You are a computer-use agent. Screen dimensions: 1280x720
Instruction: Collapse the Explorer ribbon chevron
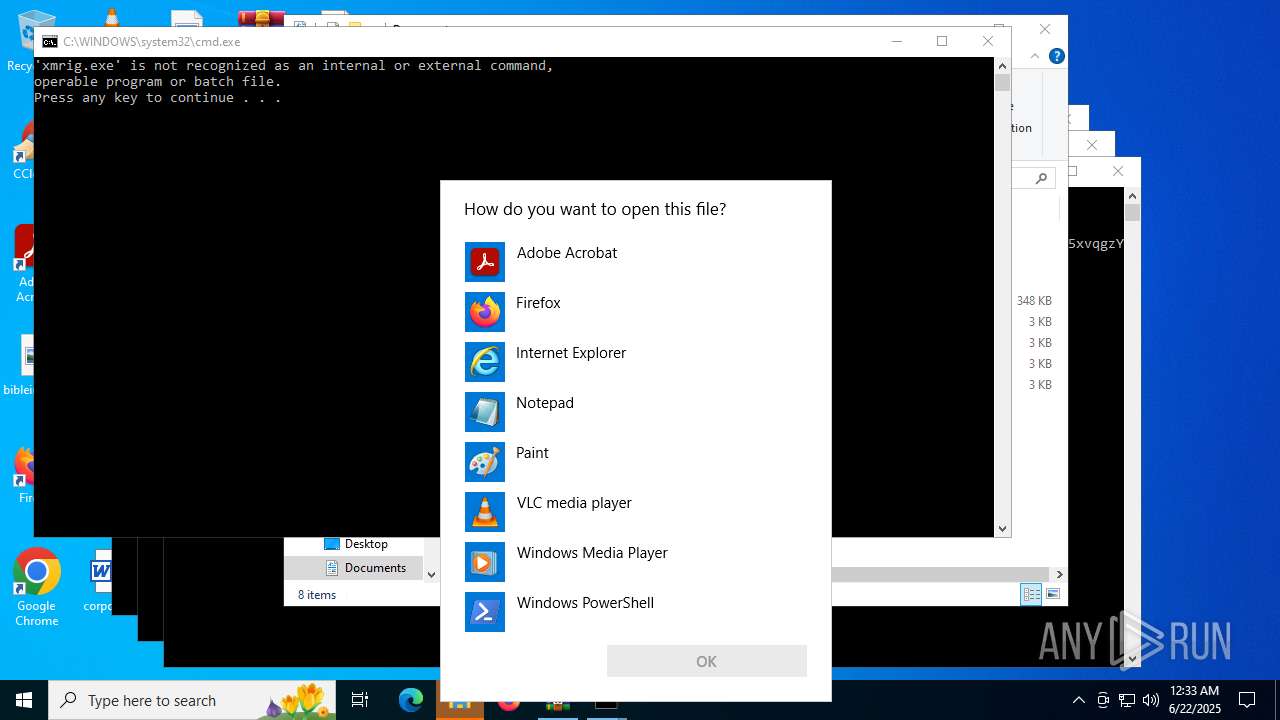point(1036,57)
